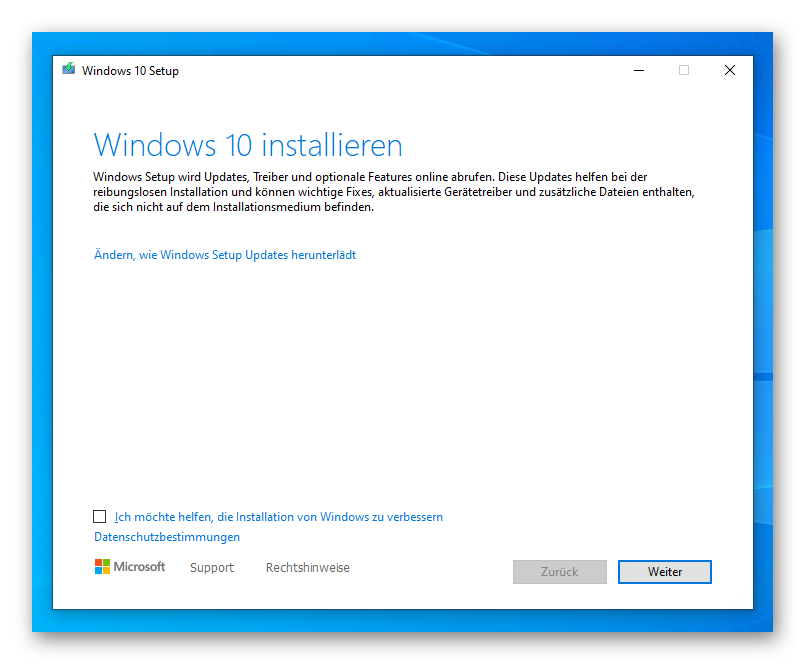Continue with the Weiter button
Viewport: 805px width, 664px height.
665,572
